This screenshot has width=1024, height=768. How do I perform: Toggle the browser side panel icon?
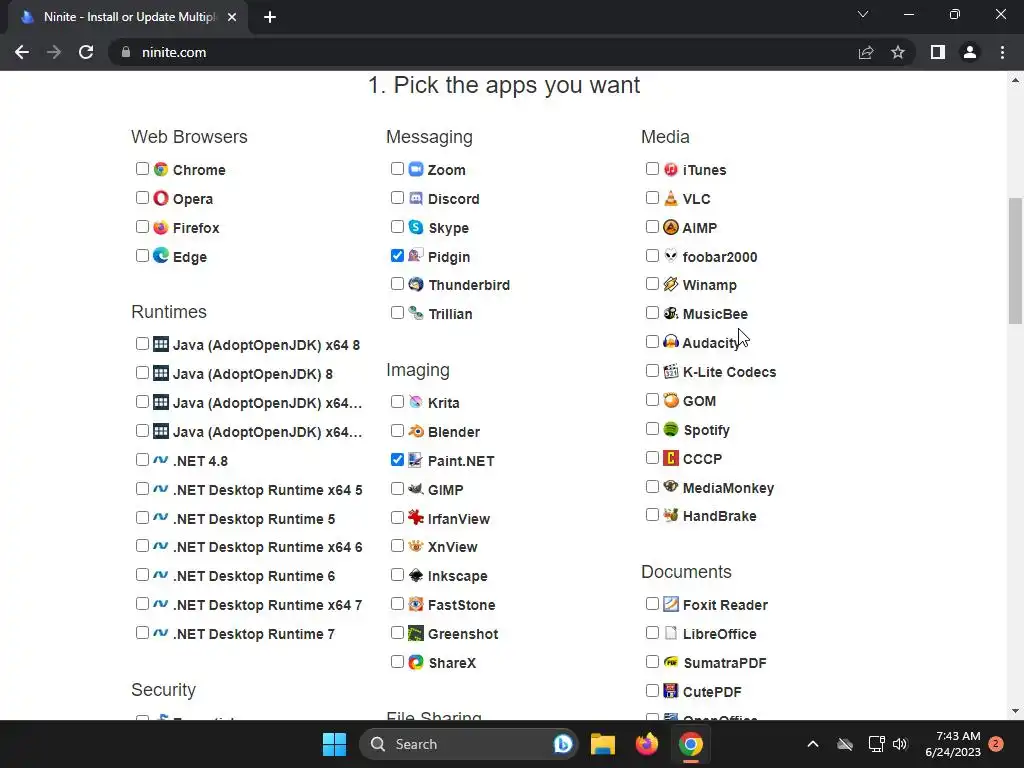pos(938,52)
